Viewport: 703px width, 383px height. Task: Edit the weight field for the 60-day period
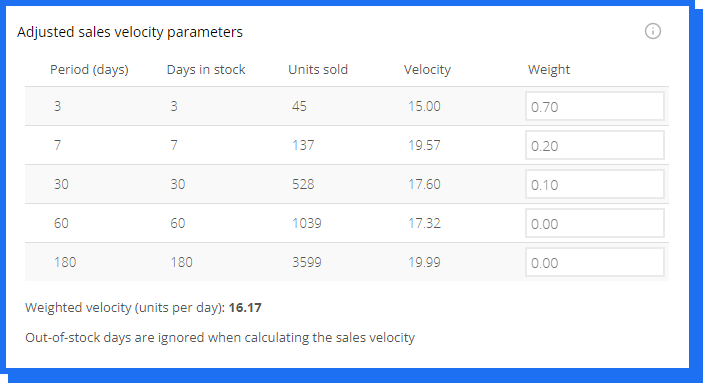pyautogui.click(x=595, y=223)
